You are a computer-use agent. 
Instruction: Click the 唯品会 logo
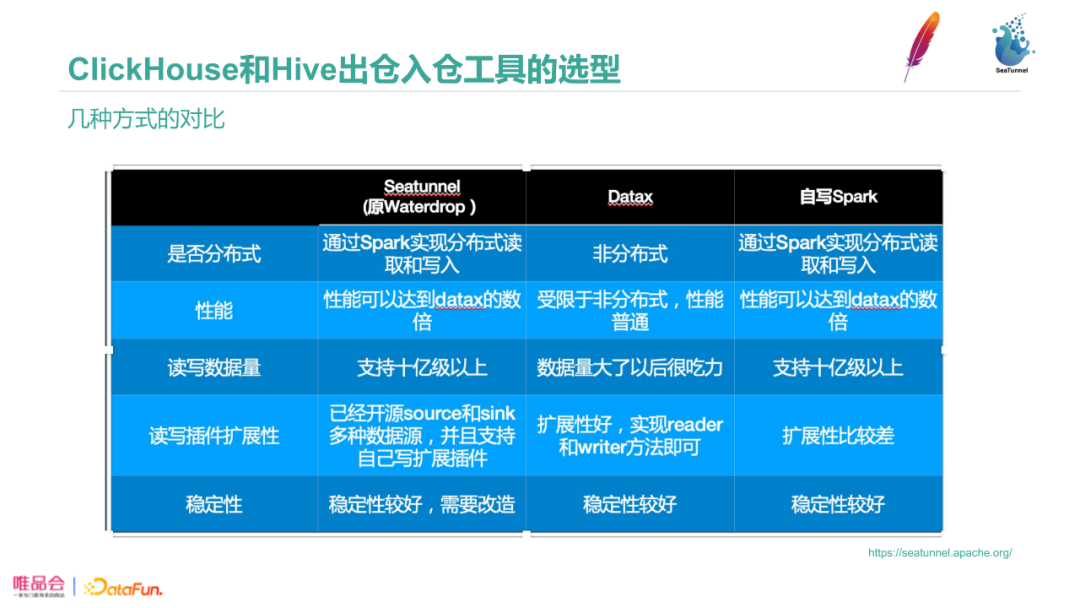tap(39, 586)
